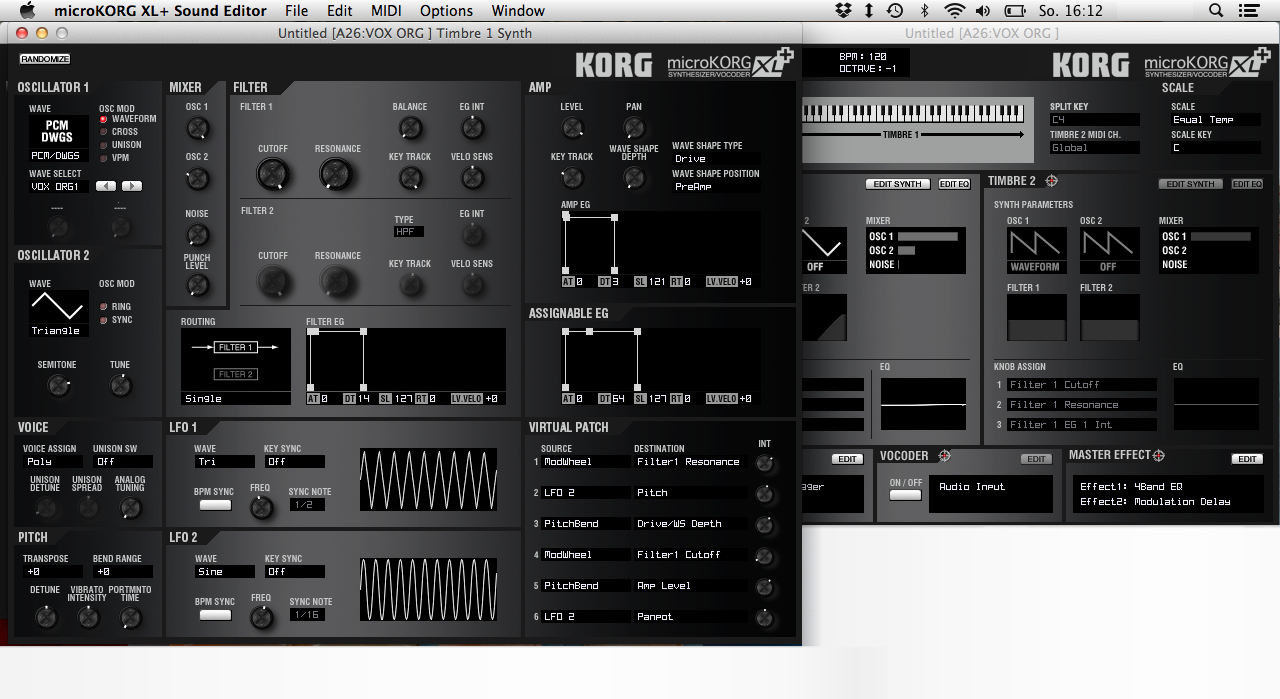Click the Filter 1 box in Routing diagram
1280x699 pixels.
click(x=235, y=347)
